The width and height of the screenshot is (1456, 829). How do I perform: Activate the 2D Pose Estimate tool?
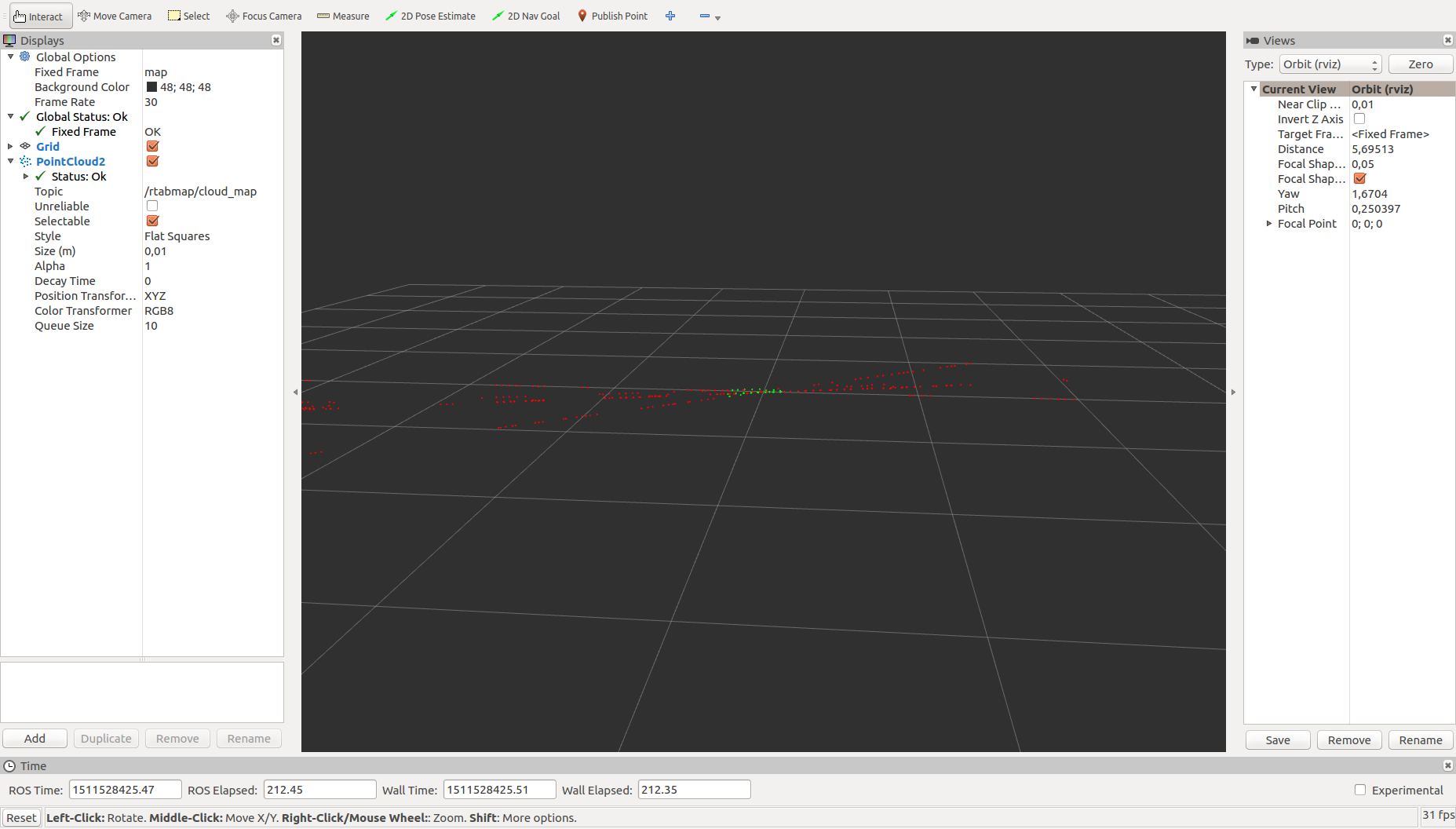coord(430,16)
